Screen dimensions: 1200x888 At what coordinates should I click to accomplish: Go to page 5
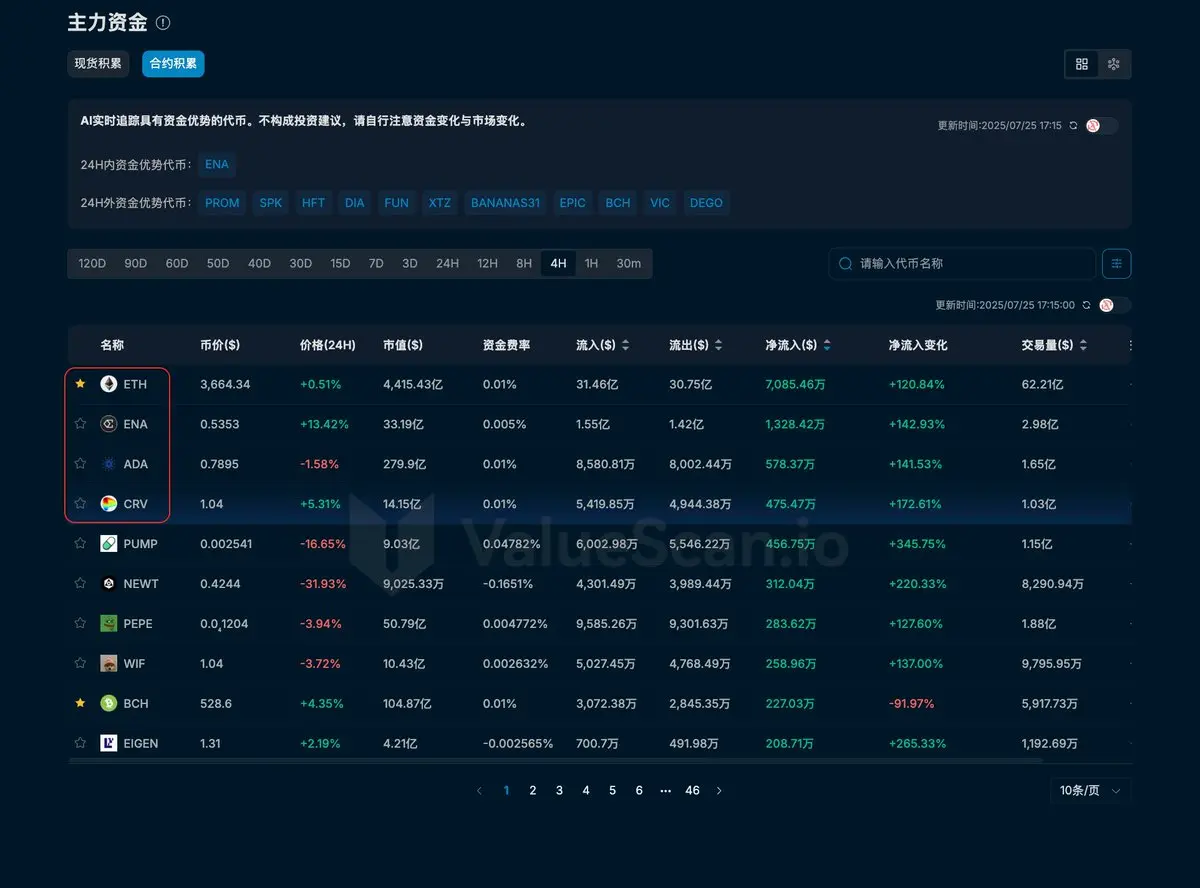click(x=613, y=791)
